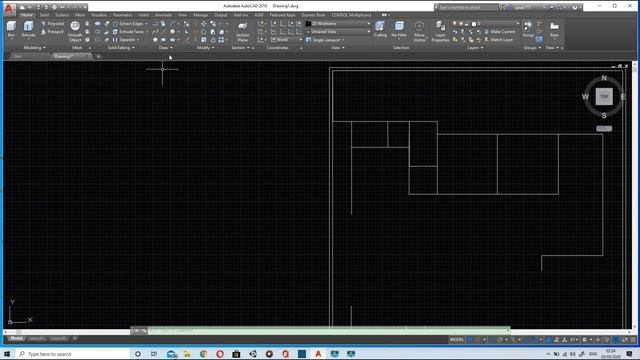Click the Windows Start button
Image resolution: width=640 pixels, height=360 pixels.
click(x=7, y=354)
